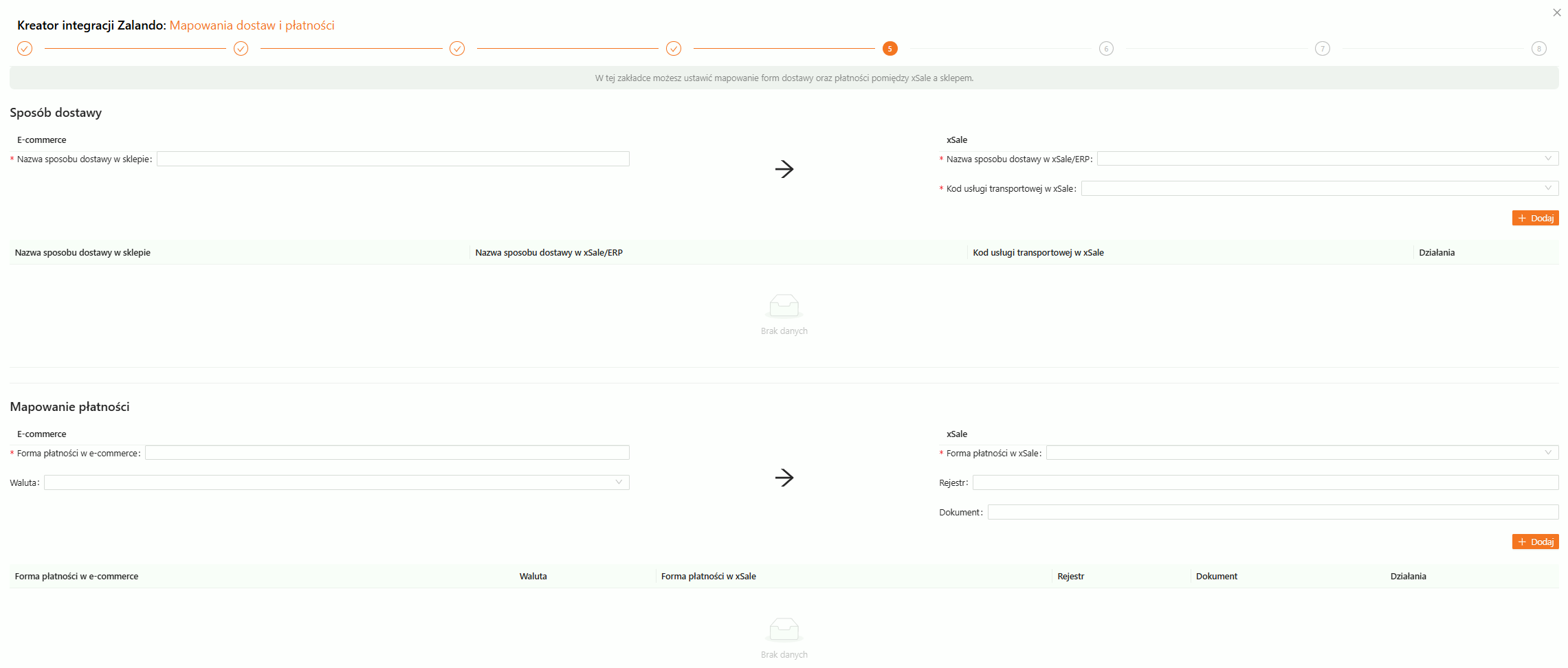This screenshot has width=1568, height=668.
Task: Click the arrow icon in delivery mapping
Action: [x=784, y=169]
